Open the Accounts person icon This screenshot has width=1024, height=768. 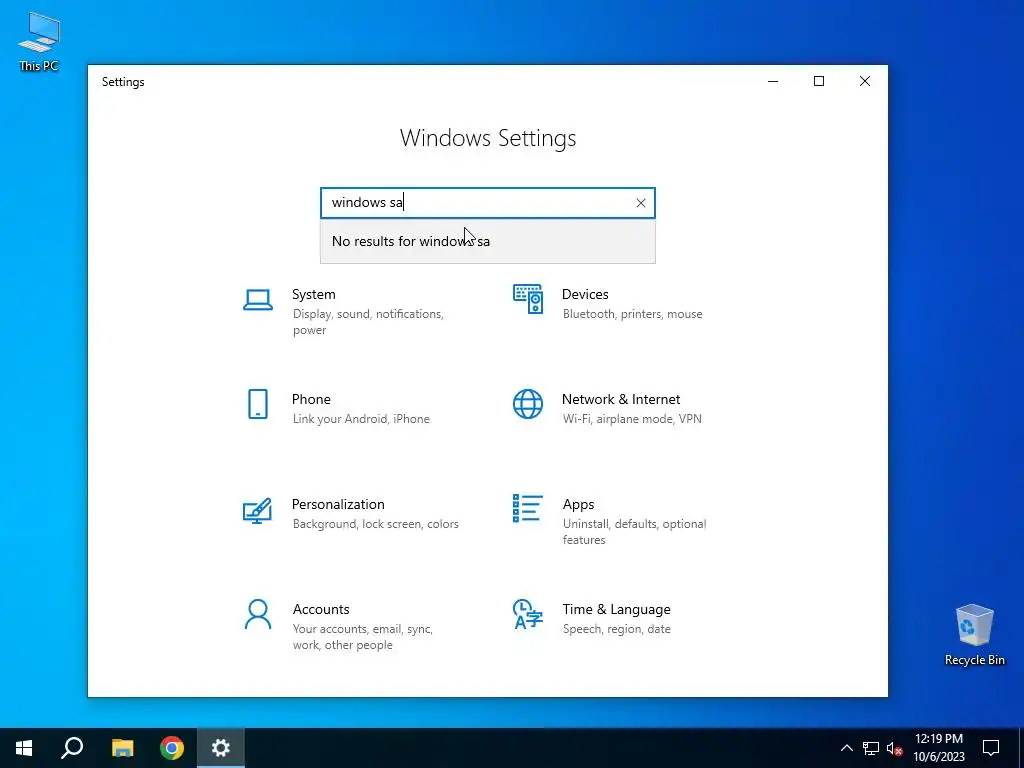pyautogui.click(x=258, y=615)
